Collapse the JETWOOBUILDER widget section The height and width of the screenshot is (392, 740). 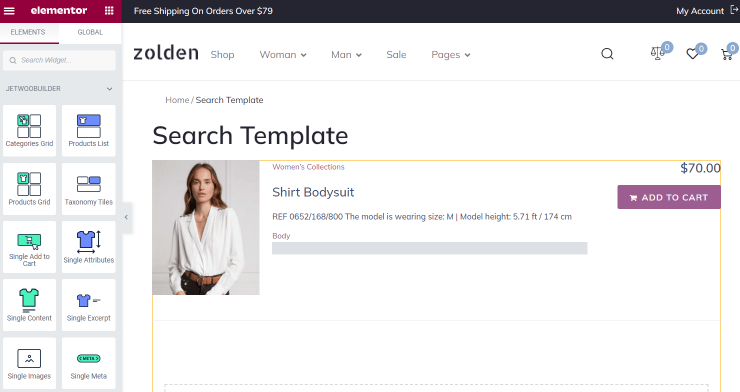click(109, 89)
